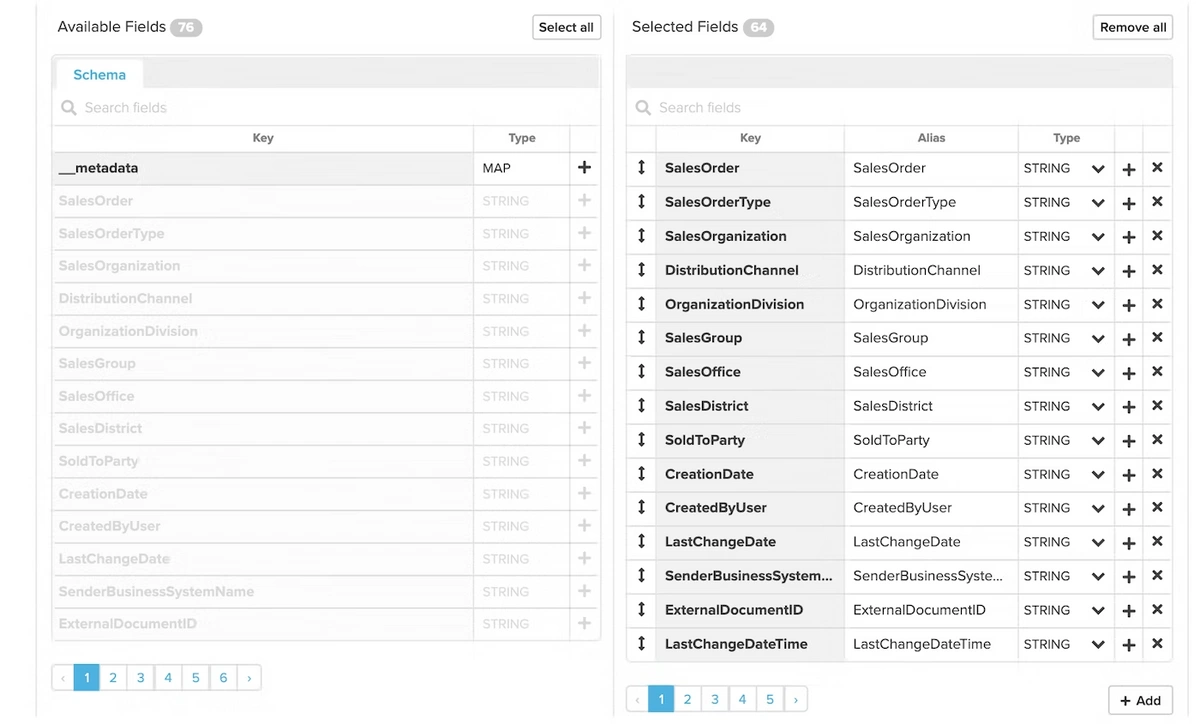This screenshot has width=1200, height=724.
Task: Grab reorder handle for SalesOrder row
Action: click(641, 168)
